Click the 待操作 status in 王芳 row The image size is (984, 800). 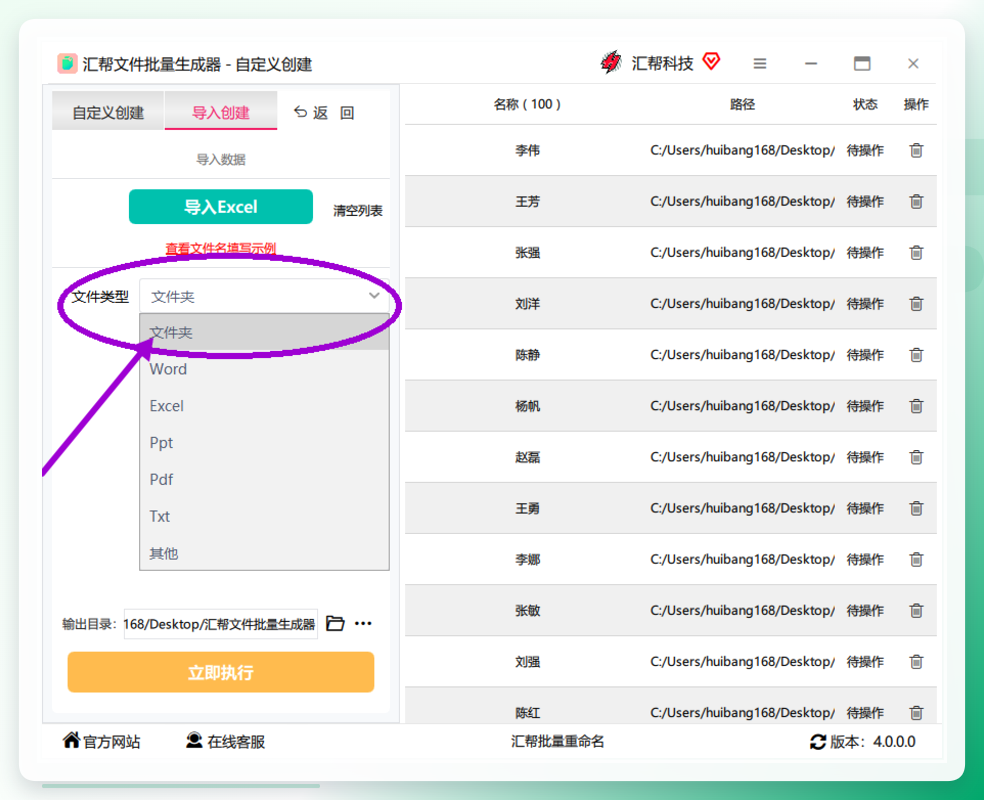[x=865, y=201]
